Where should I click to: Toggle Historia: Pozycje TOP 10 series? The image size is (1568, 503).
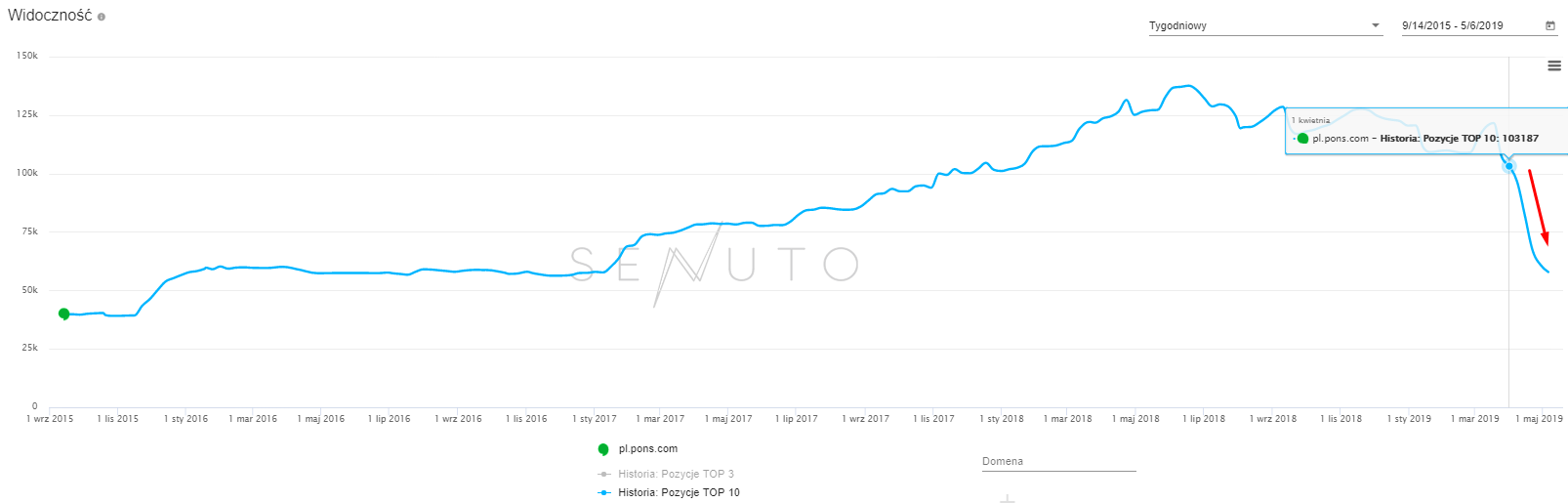(679, 493)
